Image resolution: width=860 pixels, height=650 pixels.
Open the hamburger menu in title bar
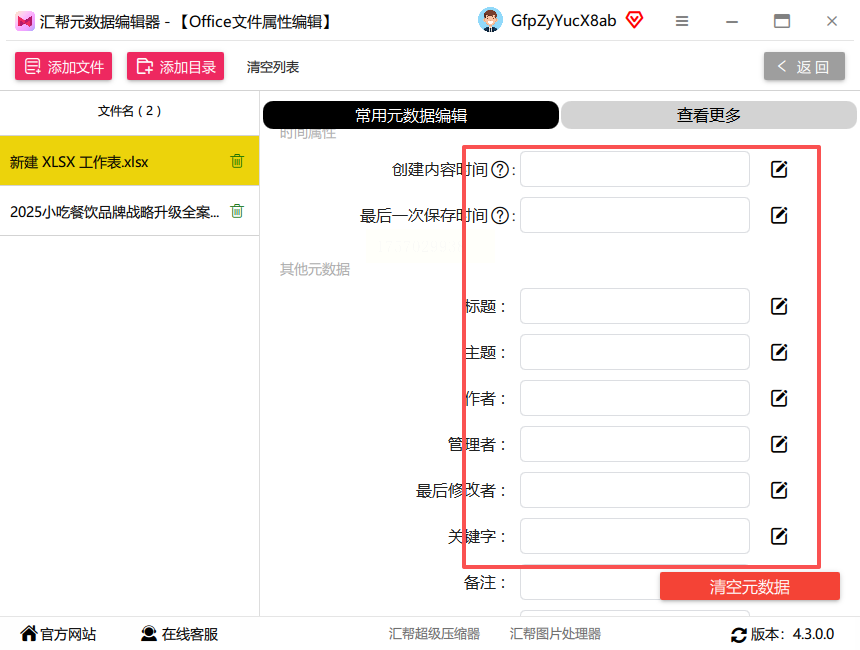(682, 21)
